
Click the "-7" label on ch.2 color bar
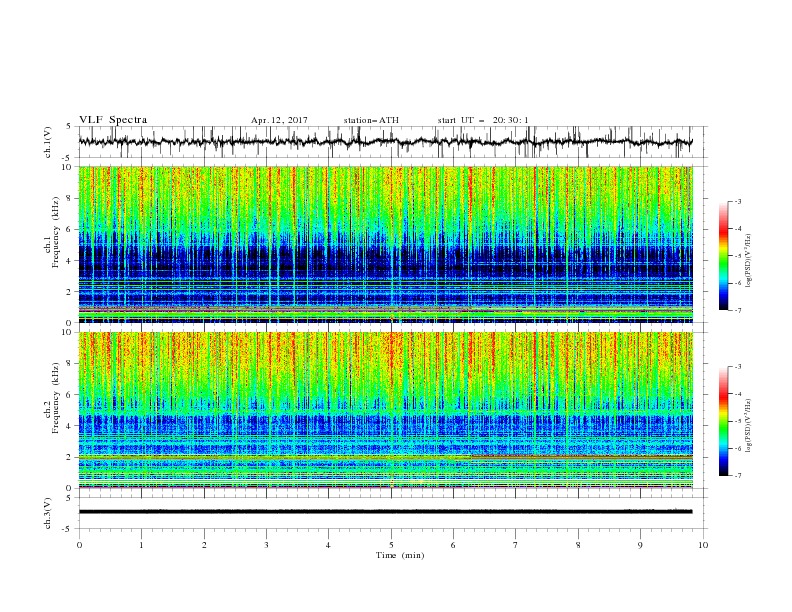(x=738, y=475)
